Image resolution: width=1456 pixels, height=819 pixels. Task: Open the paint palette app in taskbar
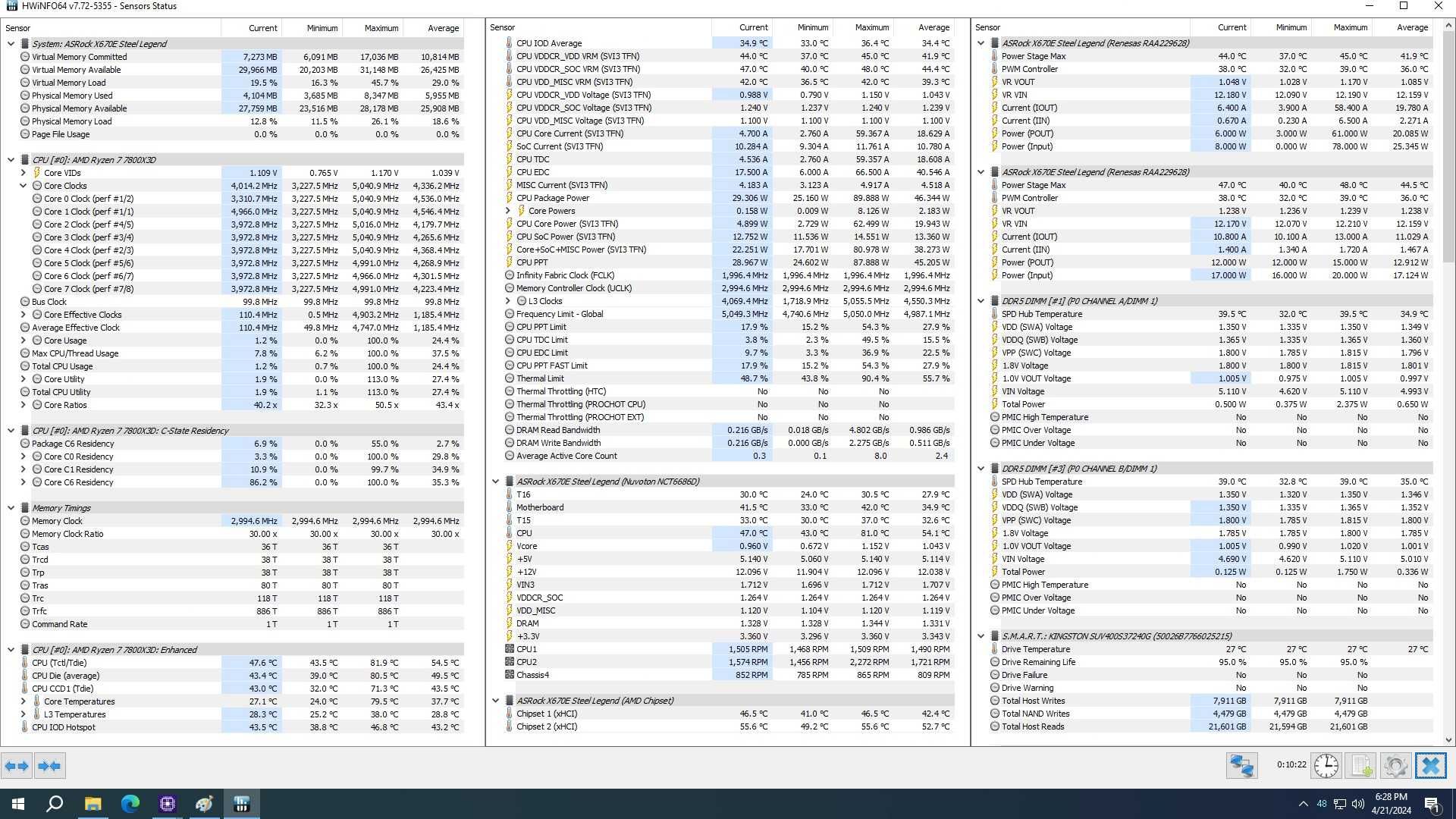pyautogui.click(x=205, y=804)
